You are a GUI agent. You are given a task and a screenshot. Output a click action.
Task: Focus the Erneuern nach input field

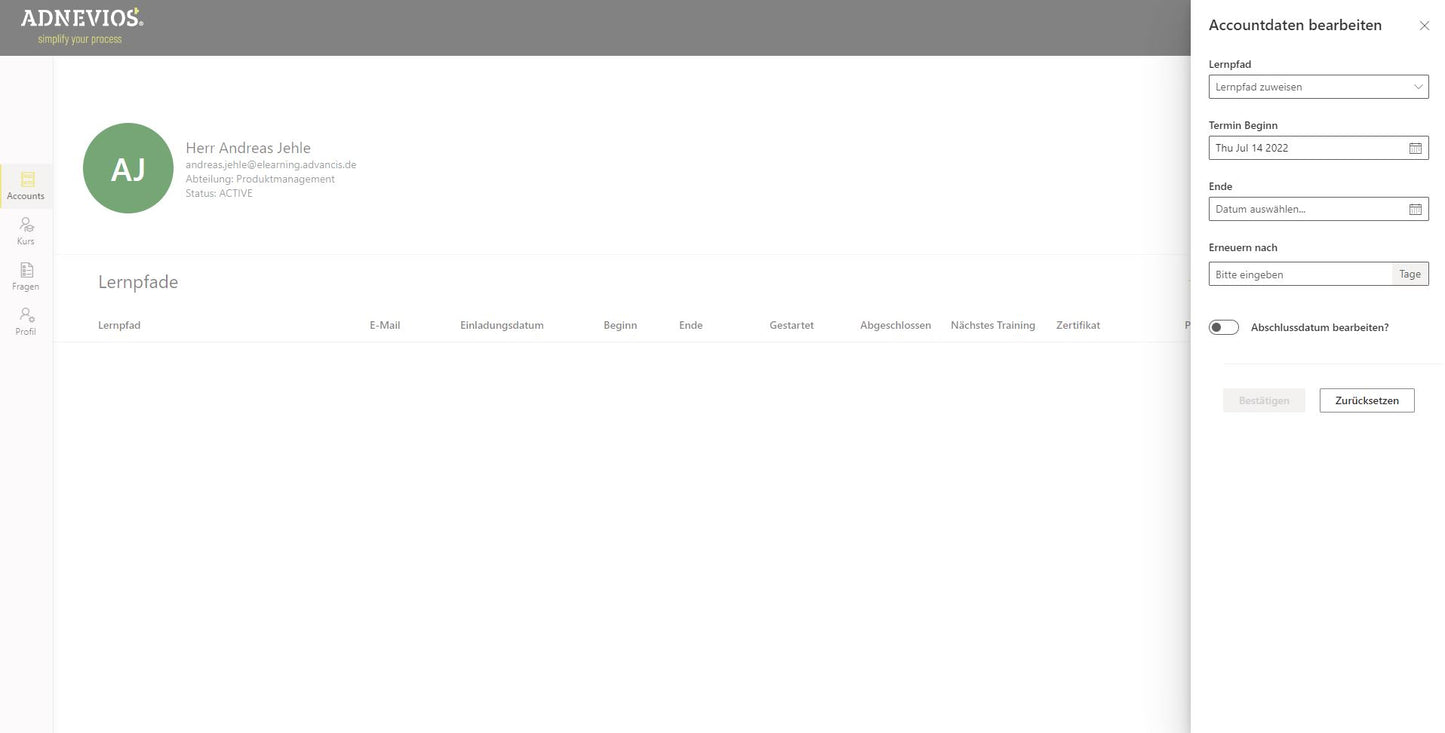pos(1300,274)
